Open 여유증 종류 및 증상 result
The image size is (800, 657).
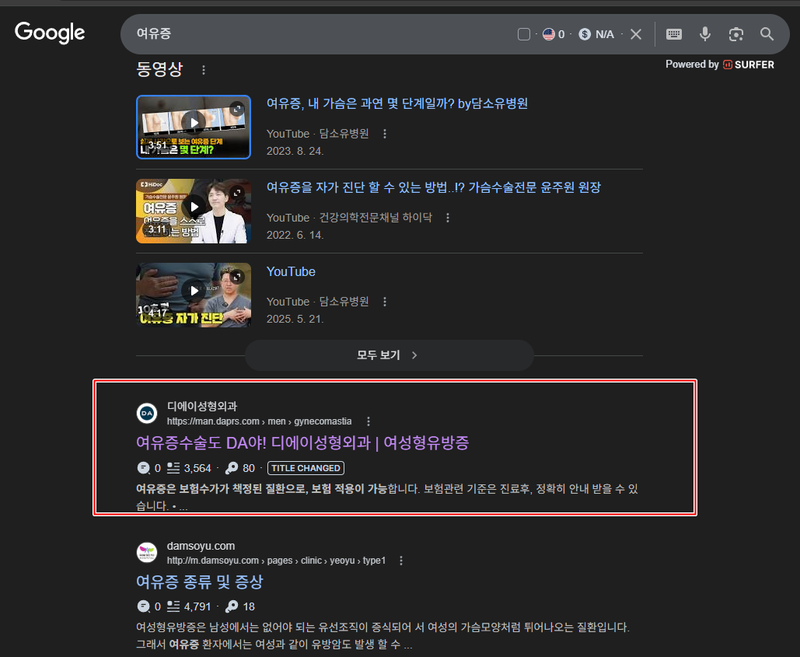pyautogui.click(x=199, y=582)
